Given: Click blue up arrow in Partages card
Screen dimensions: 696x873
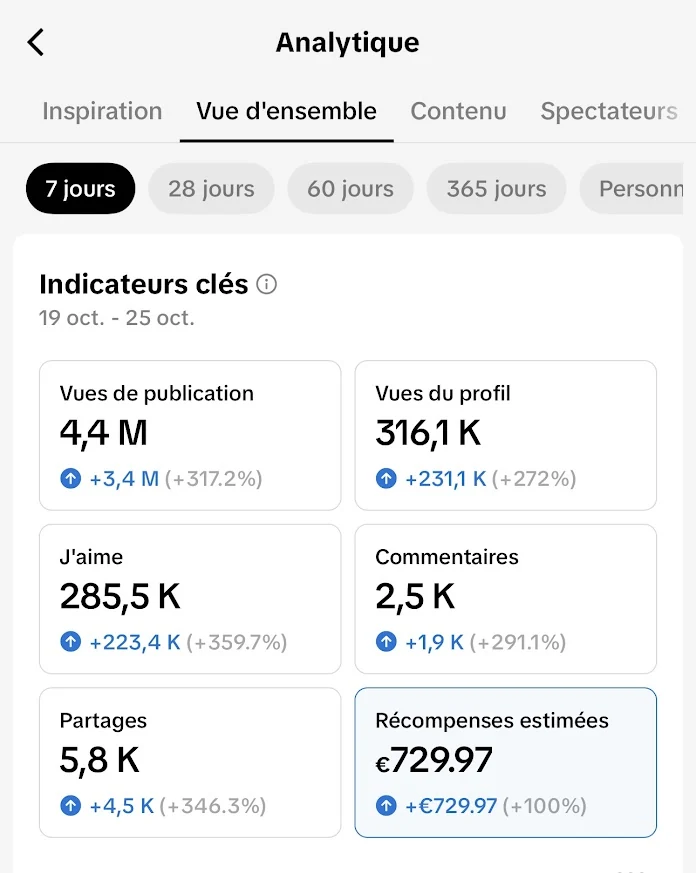Looking at the screenshot, I should [71, 806].
